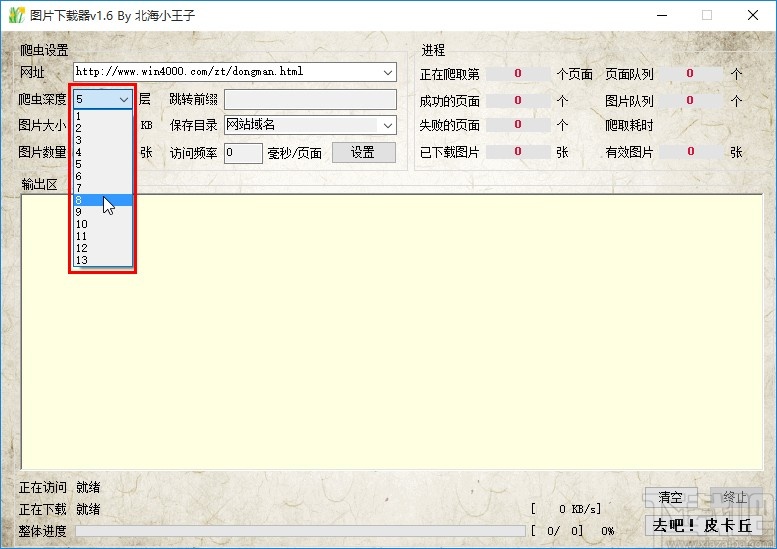
Task: Choose highlighted depth 8 in list
Action: [x=103, y=200]
